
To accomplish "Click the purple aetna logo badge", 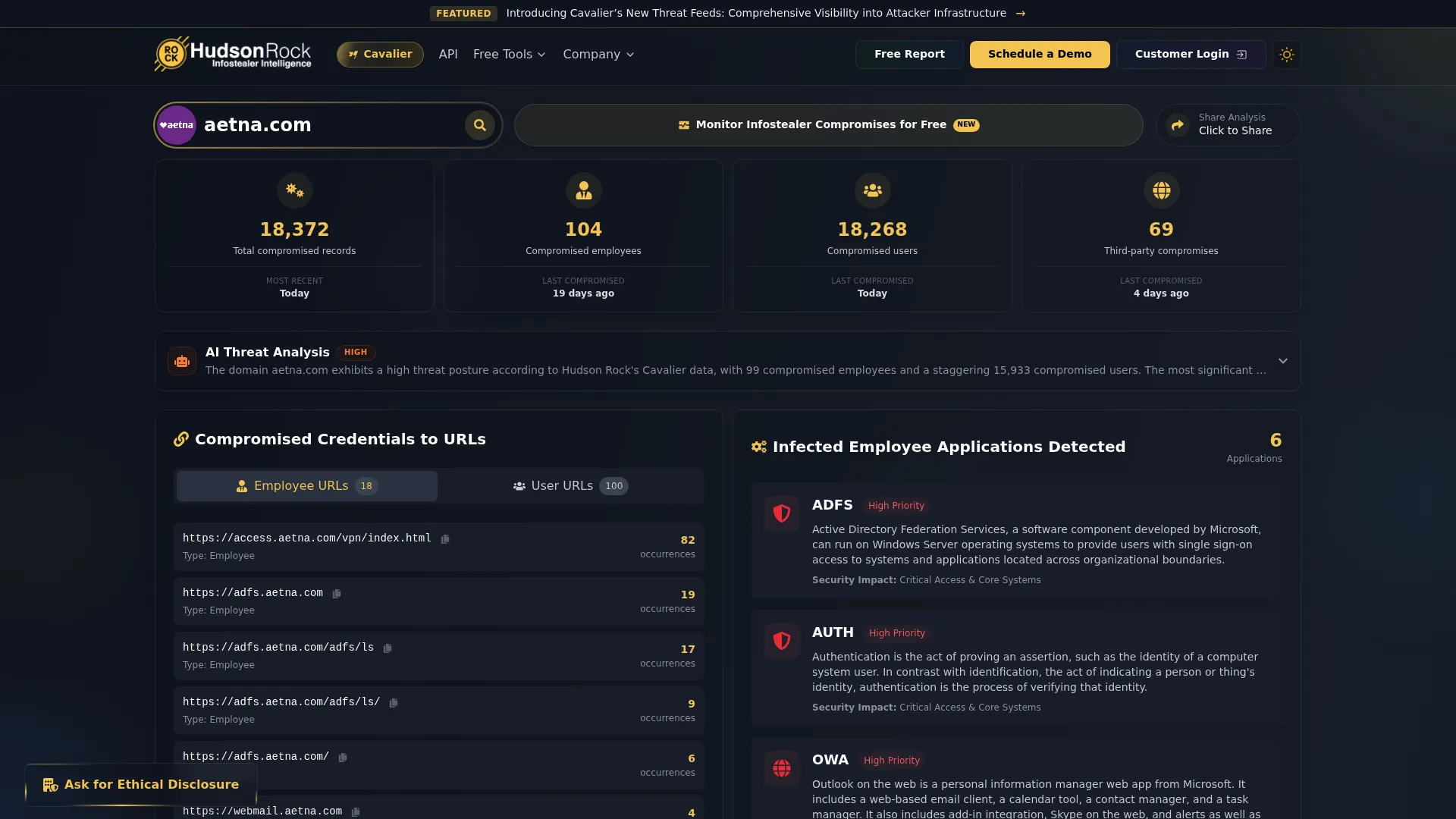I will pyautogui.click(x=177, y=125).
